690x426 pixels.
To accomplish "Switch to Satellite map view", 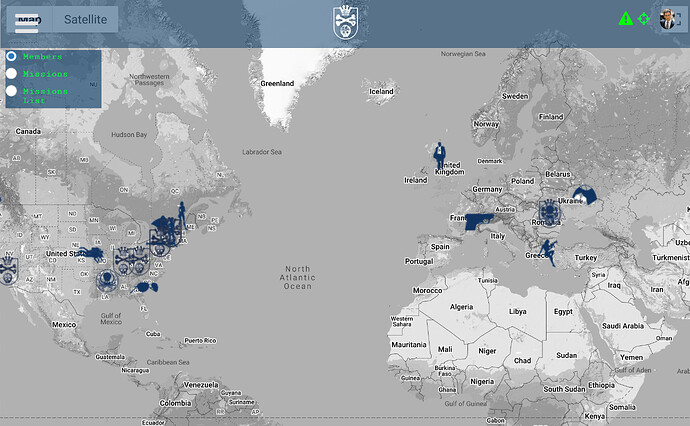I will 85,19.
